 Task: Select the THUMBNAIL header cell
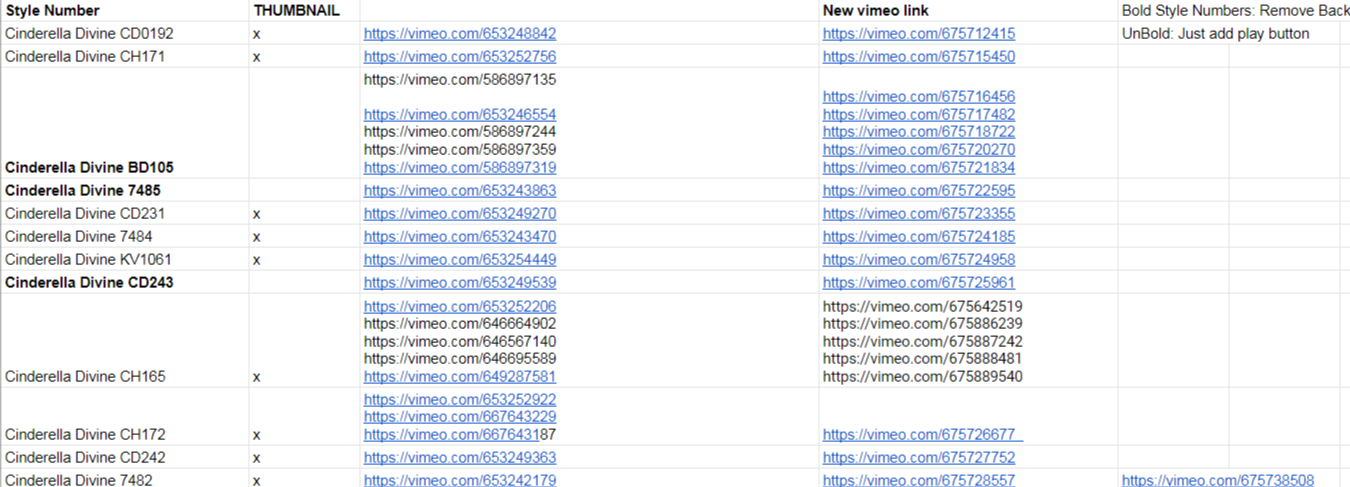[304, 11]
